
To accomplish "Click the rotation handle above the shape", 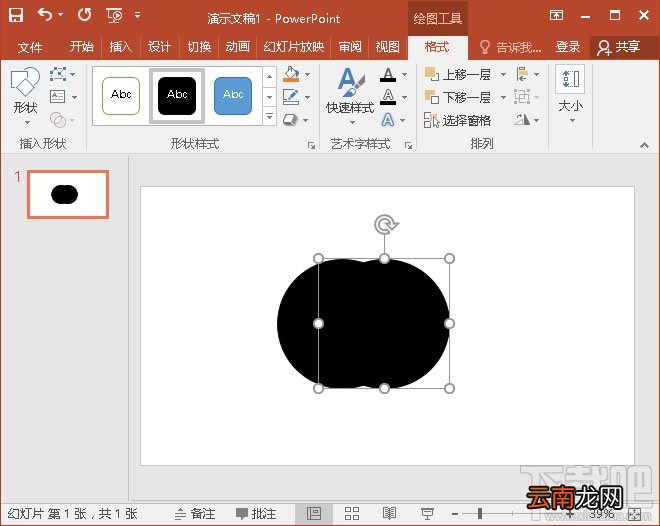I will (x=386, y=224).
